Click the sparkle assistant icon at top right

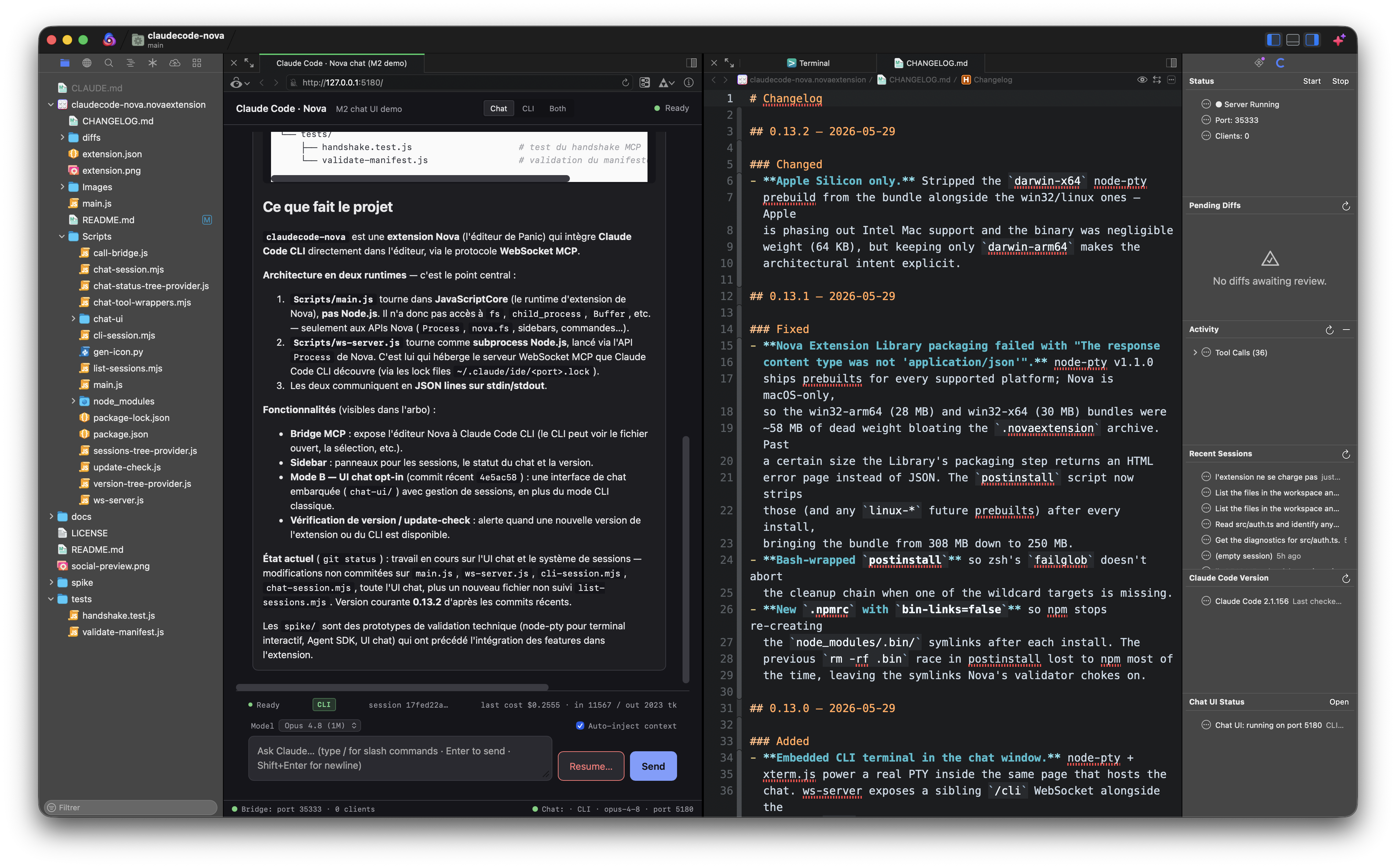[x=1339, y=39]
